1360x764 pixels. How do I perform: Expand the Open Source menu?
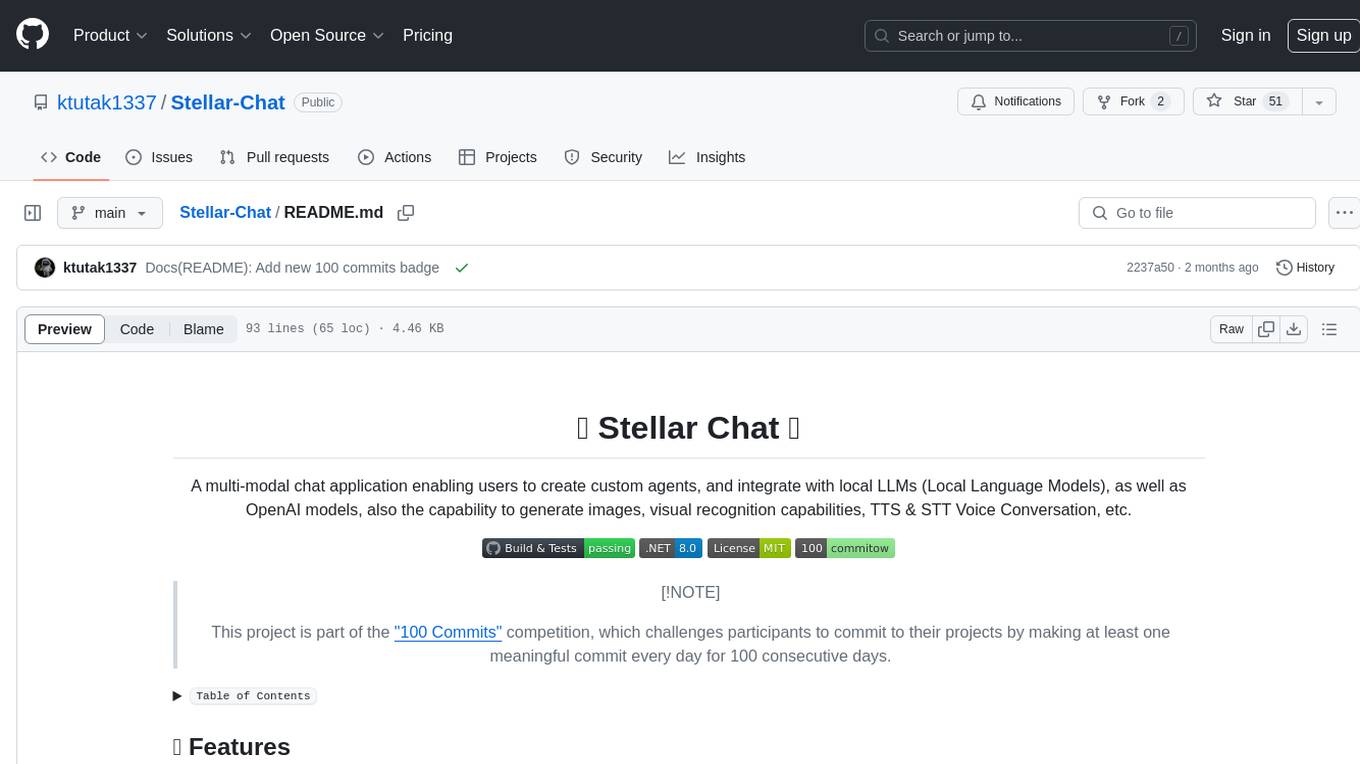coord(327,35)
